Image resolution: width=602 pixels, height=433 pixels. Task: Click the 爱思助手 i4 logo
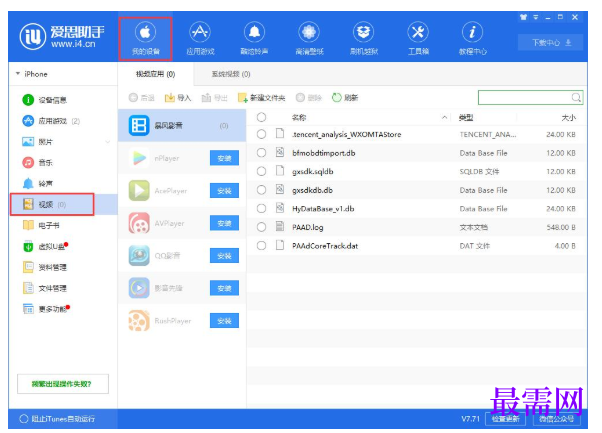tap(62, 36)
